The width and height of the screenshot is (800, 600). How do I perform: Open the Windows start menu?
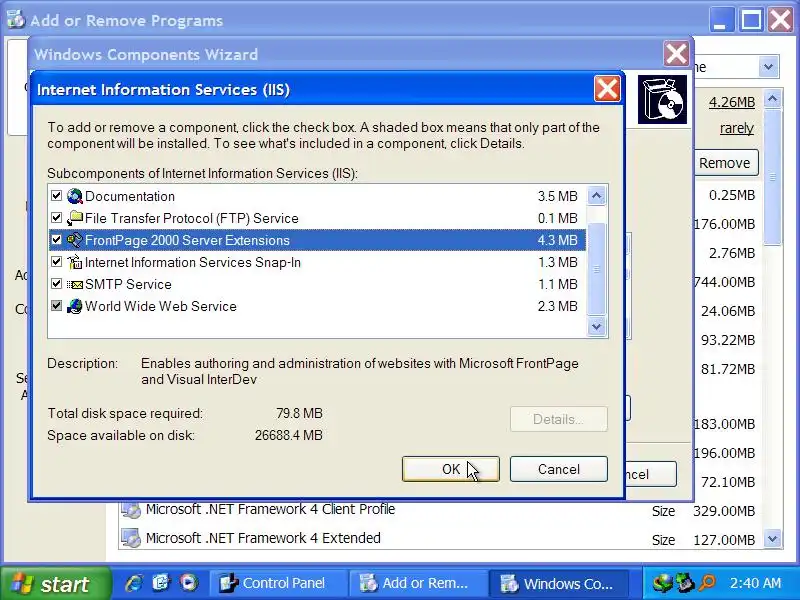(x=54, y=583)
